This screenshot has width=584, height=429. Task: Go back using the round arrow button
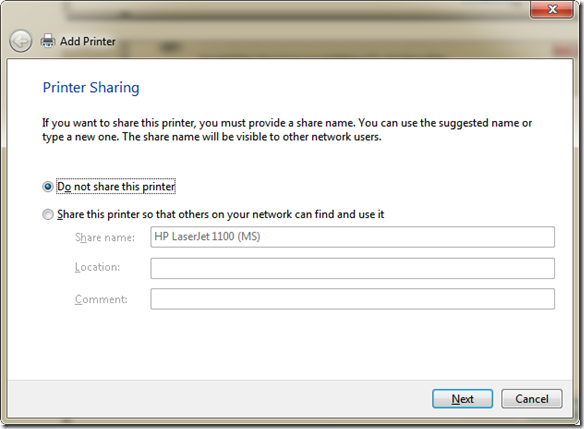(x=20, y=41)
